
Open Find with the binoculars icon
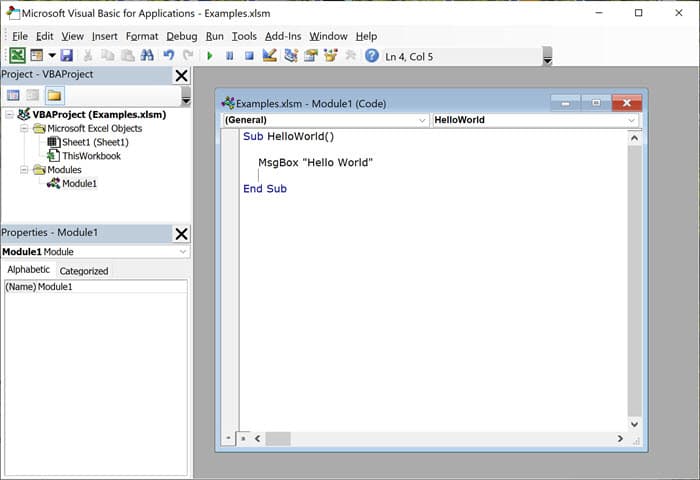[147, 56]
